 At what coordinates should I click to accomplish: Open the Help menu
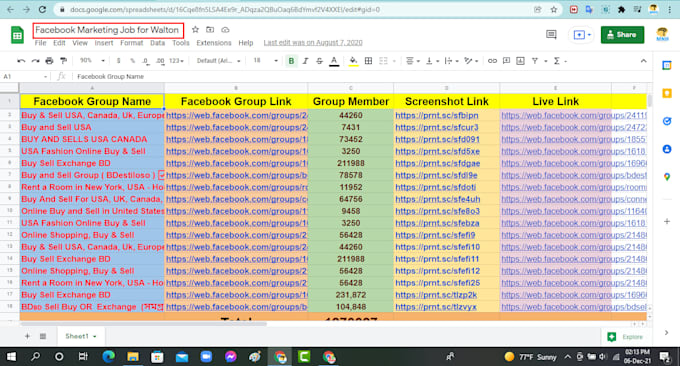pos(246,43)
